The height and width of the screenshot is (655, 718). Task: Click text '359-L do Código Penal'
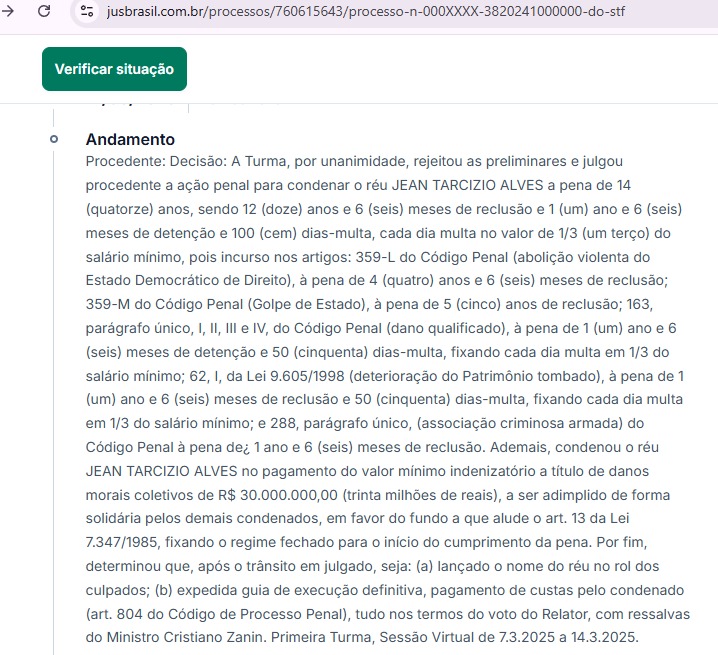[x=431, y=257]
